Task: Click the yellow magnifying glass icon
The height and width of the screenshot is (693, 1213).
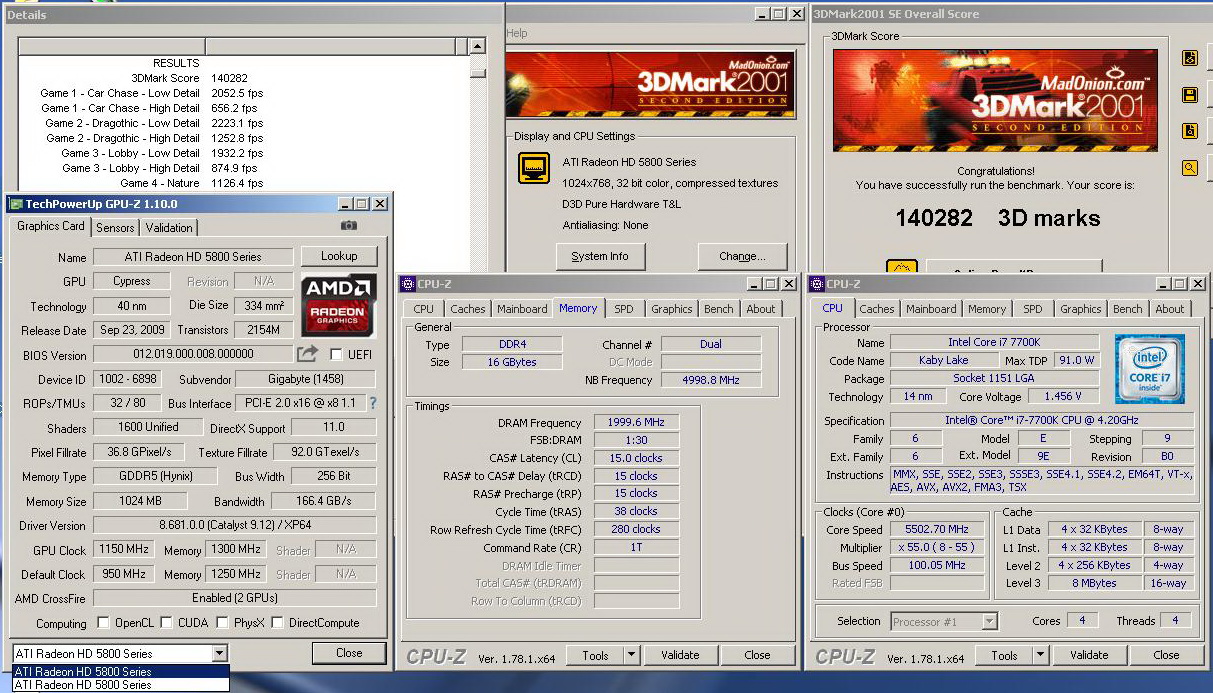Action: pyautogui.click(x=1190, y=168)
